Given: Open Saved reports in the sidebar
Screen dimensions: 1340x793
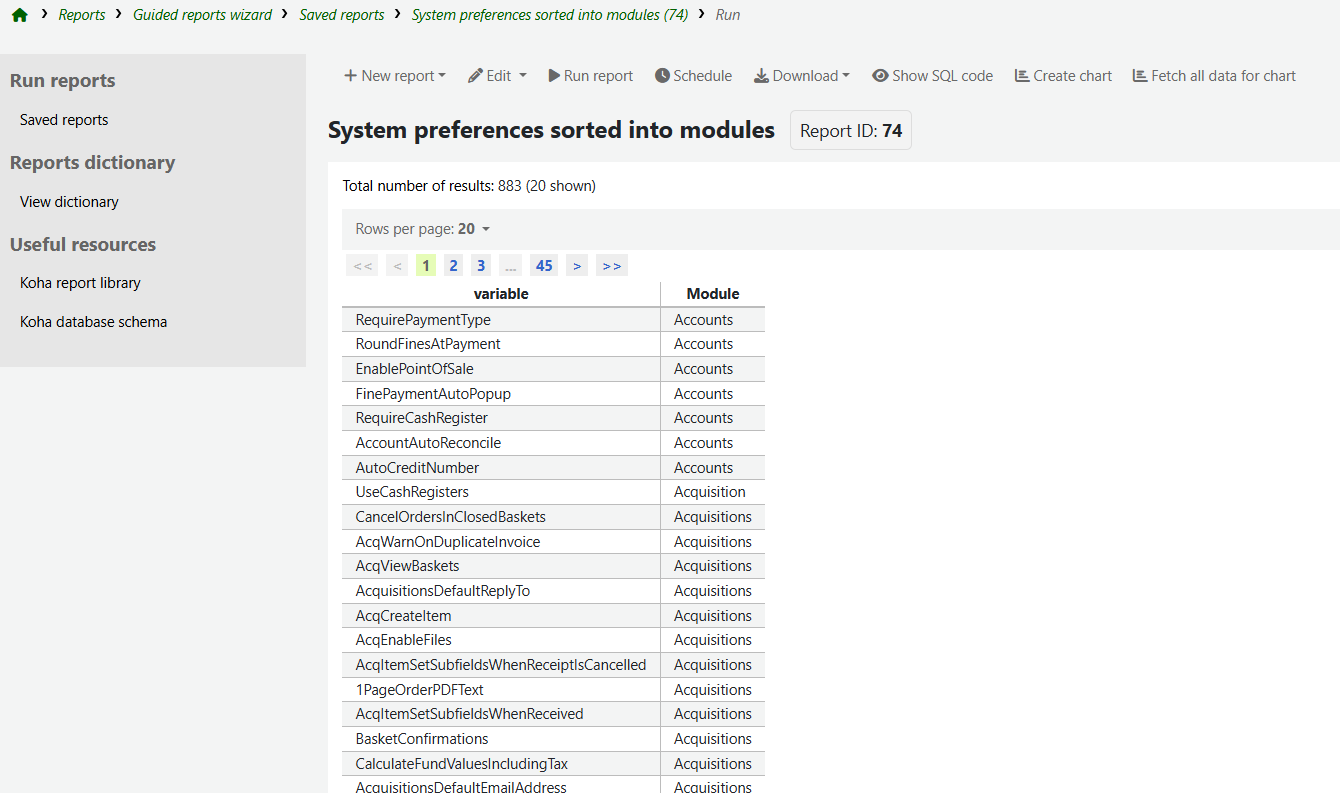Looking at the screenshot, I should pyautogui.click(x=64, y=120).
